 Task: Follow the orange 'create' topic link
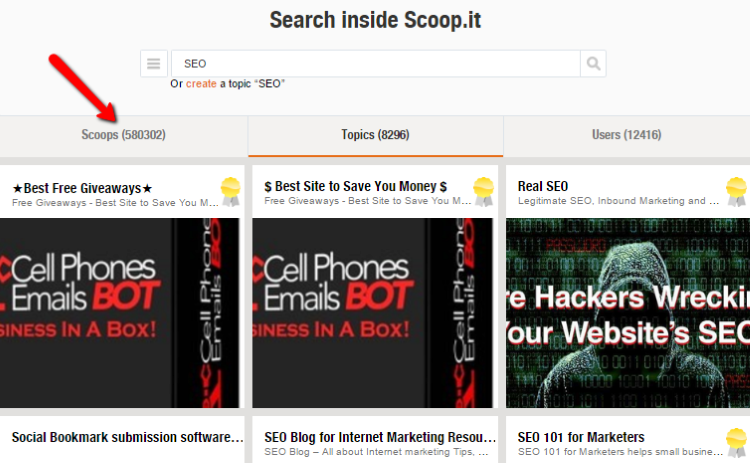pyautogui.click(x=201, y=84)
